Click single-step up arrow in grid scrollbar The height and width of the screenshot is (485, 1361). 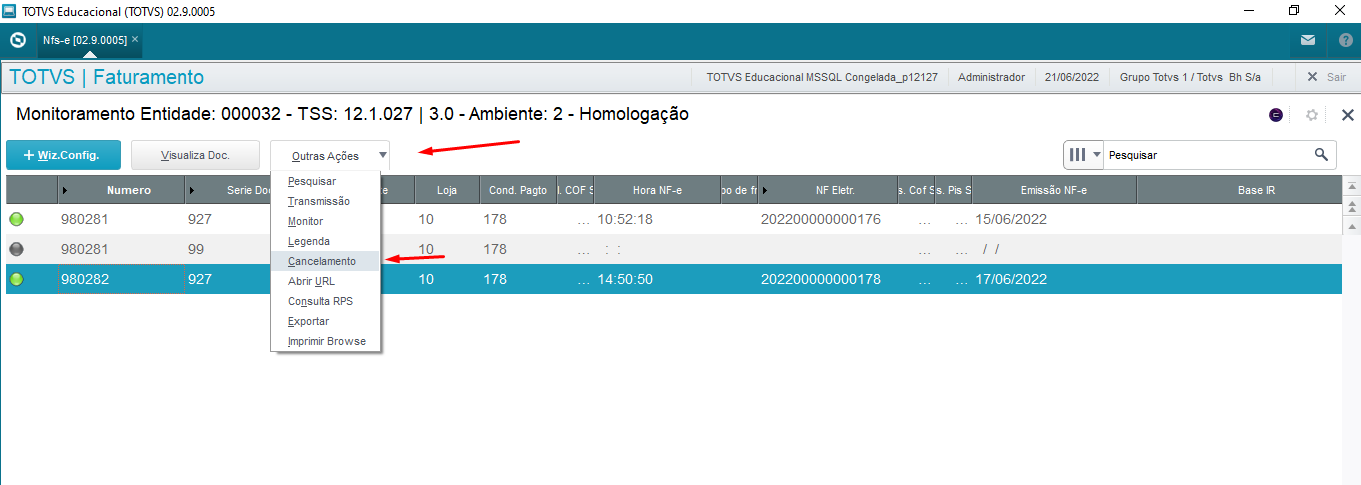coord(1351,225)
